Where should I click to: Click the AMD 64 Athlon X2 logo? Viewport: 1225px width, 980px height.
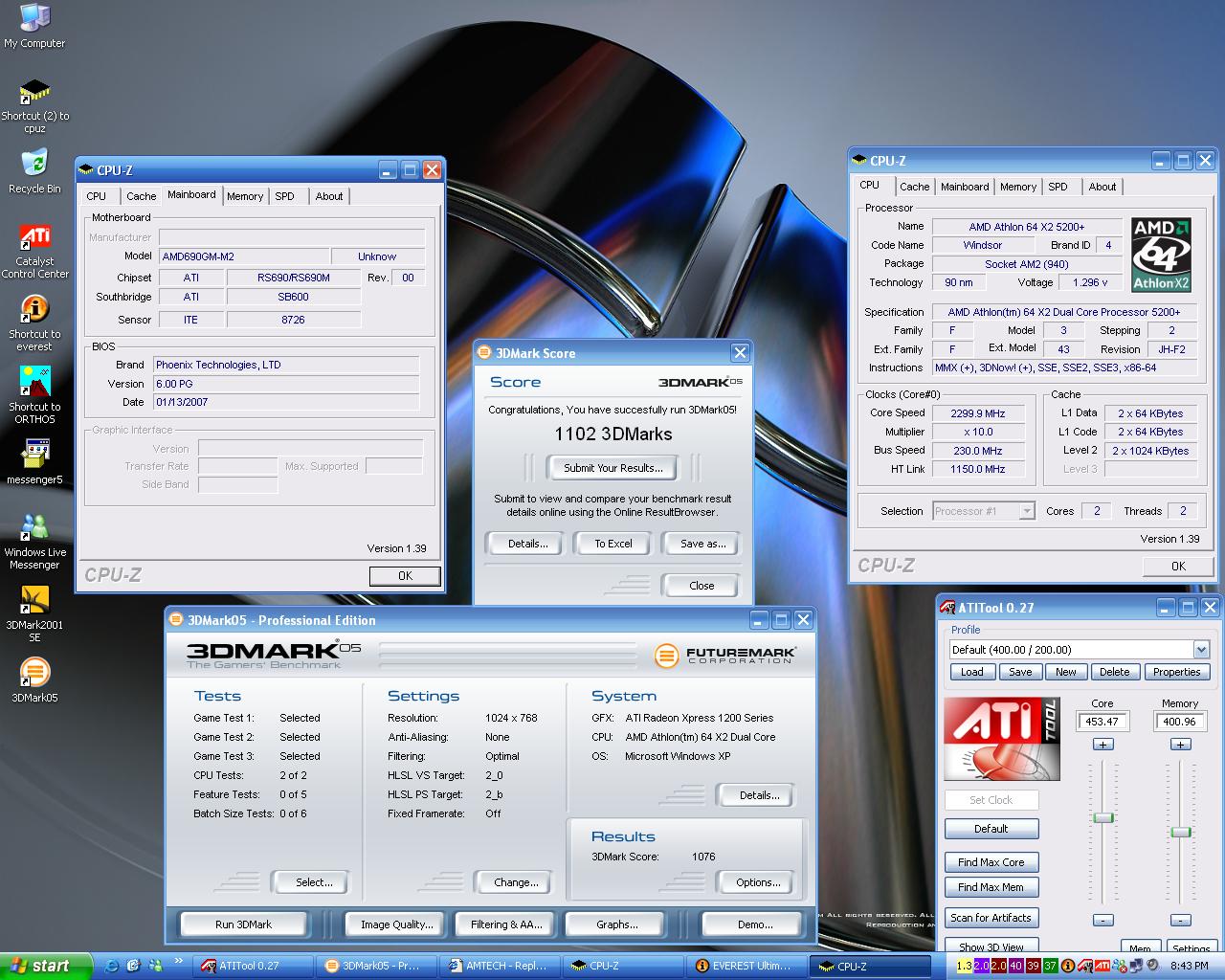point(1161,254)
